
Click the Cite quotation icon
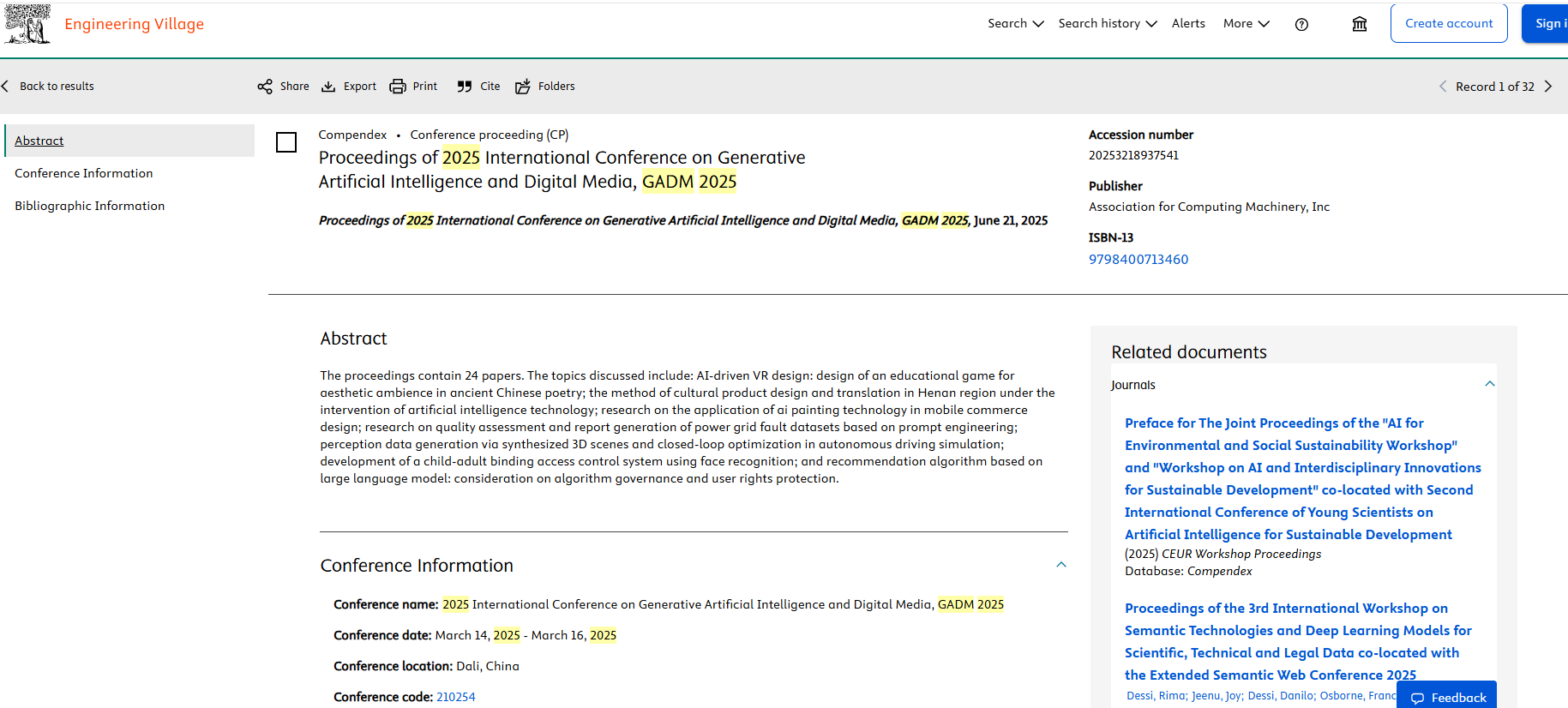(465, 87)
